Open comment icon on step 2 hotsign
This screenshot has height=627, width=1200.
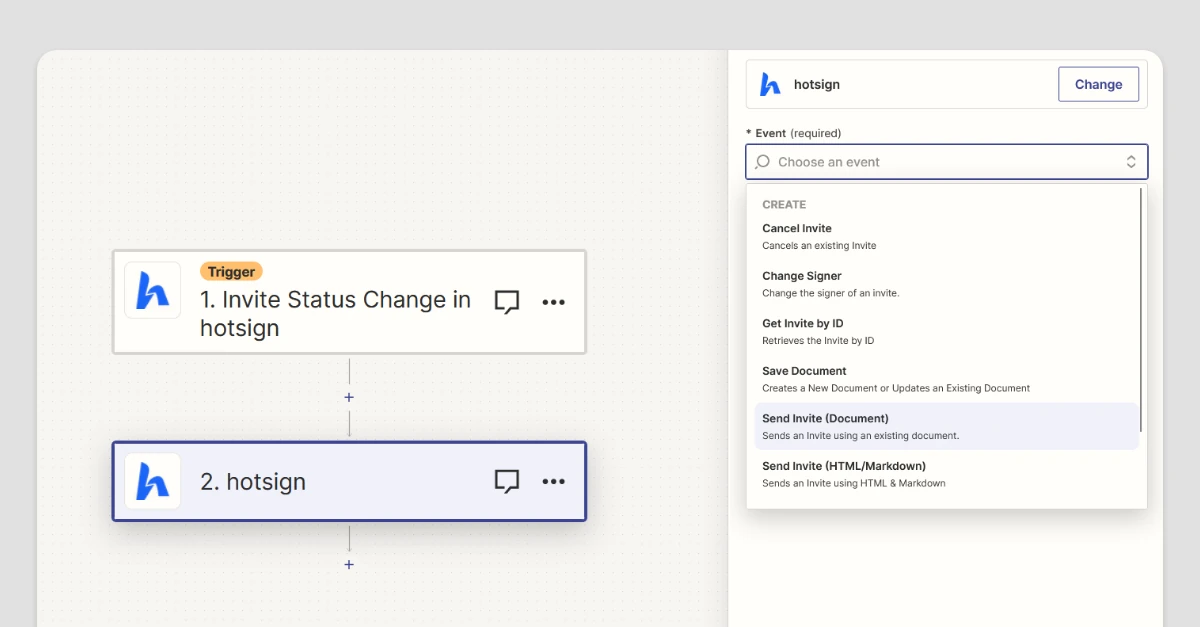(x=507, y=481)
